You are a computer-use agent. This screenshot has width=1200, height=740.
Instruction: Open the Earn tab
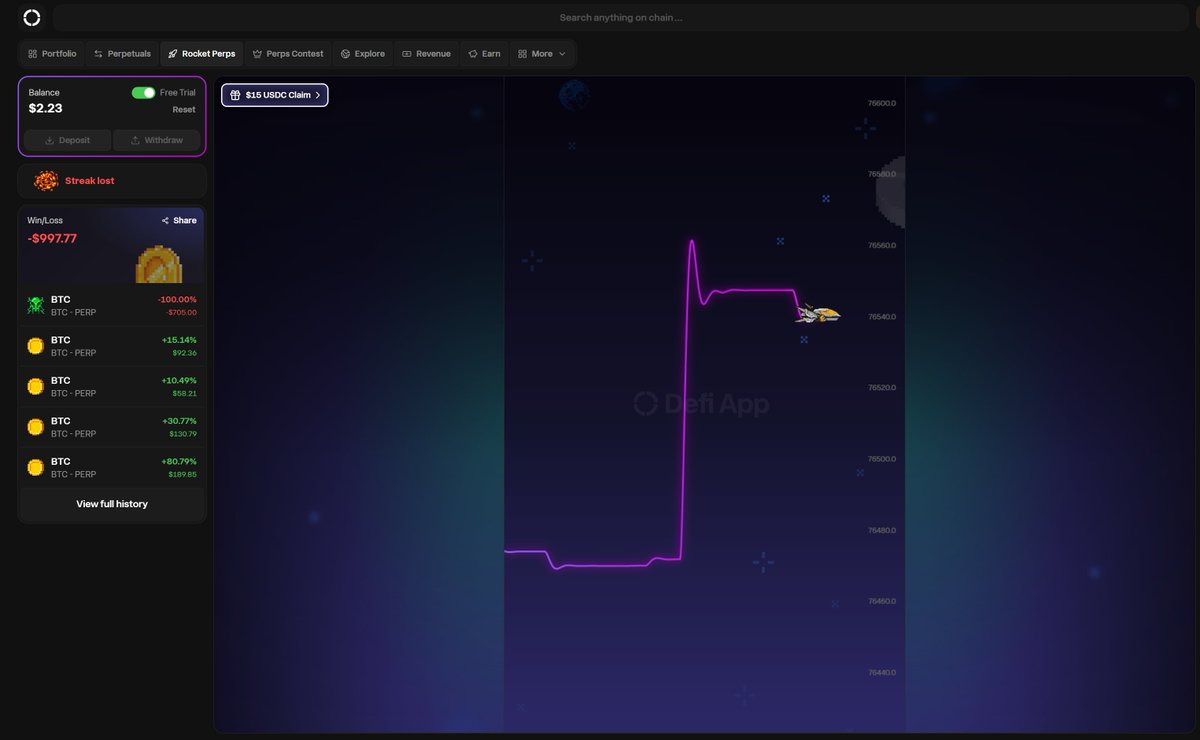[484, 54]
